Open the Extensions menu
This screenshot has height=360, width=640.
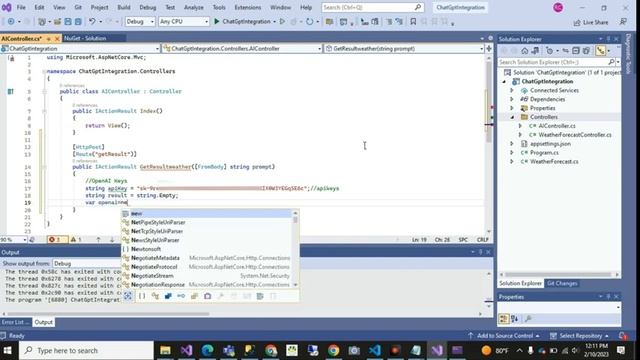(248, 7)
